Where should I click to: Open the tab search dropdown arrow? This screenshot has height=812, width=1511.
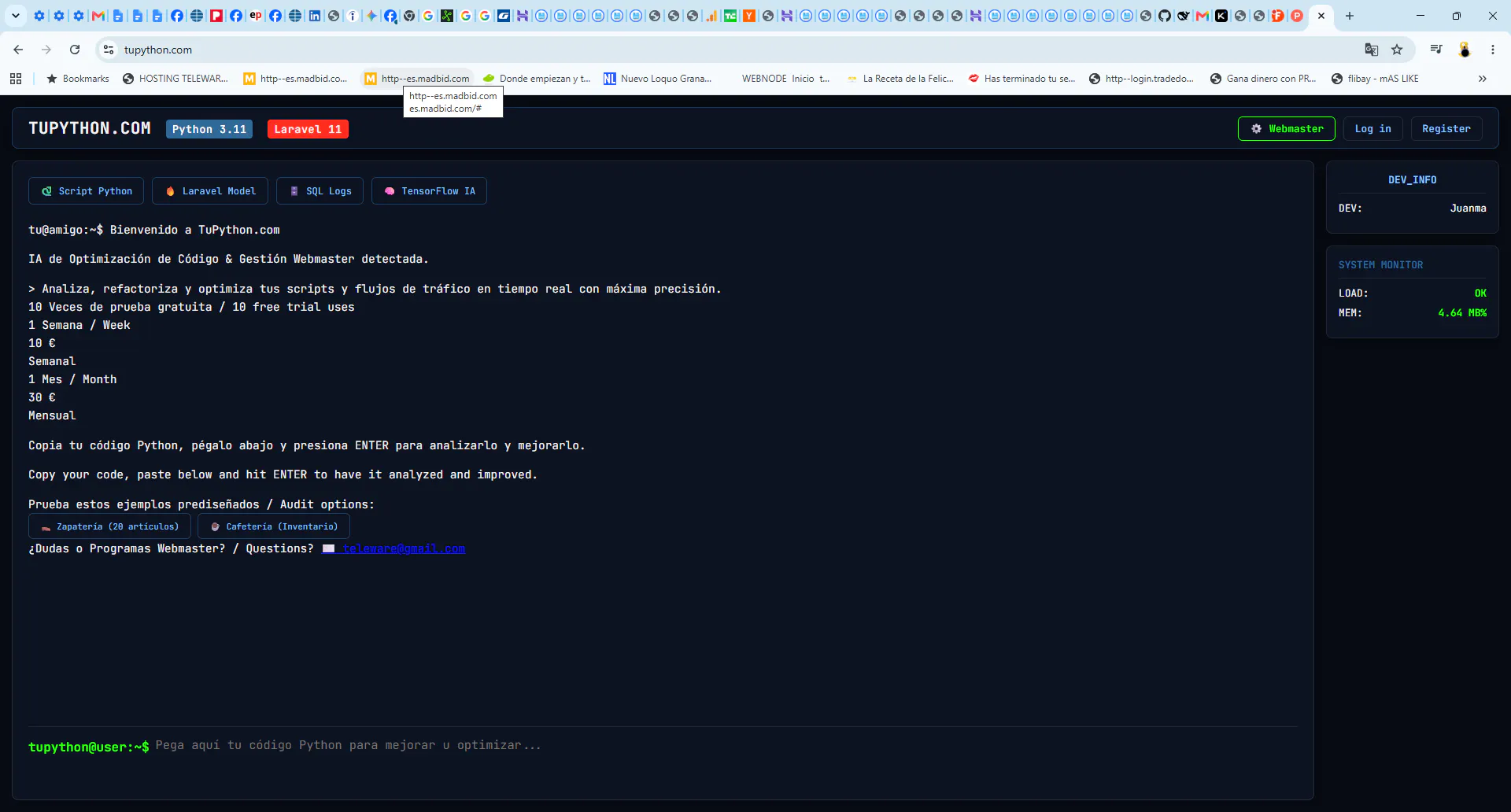tap(16, 16)
